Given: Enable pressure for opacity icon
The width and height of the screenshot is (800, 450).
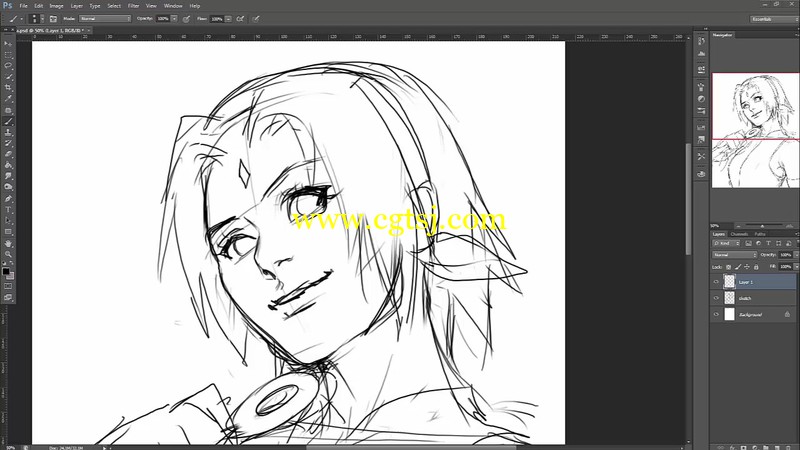Looking at the screenshot, I should click(186, 19).
